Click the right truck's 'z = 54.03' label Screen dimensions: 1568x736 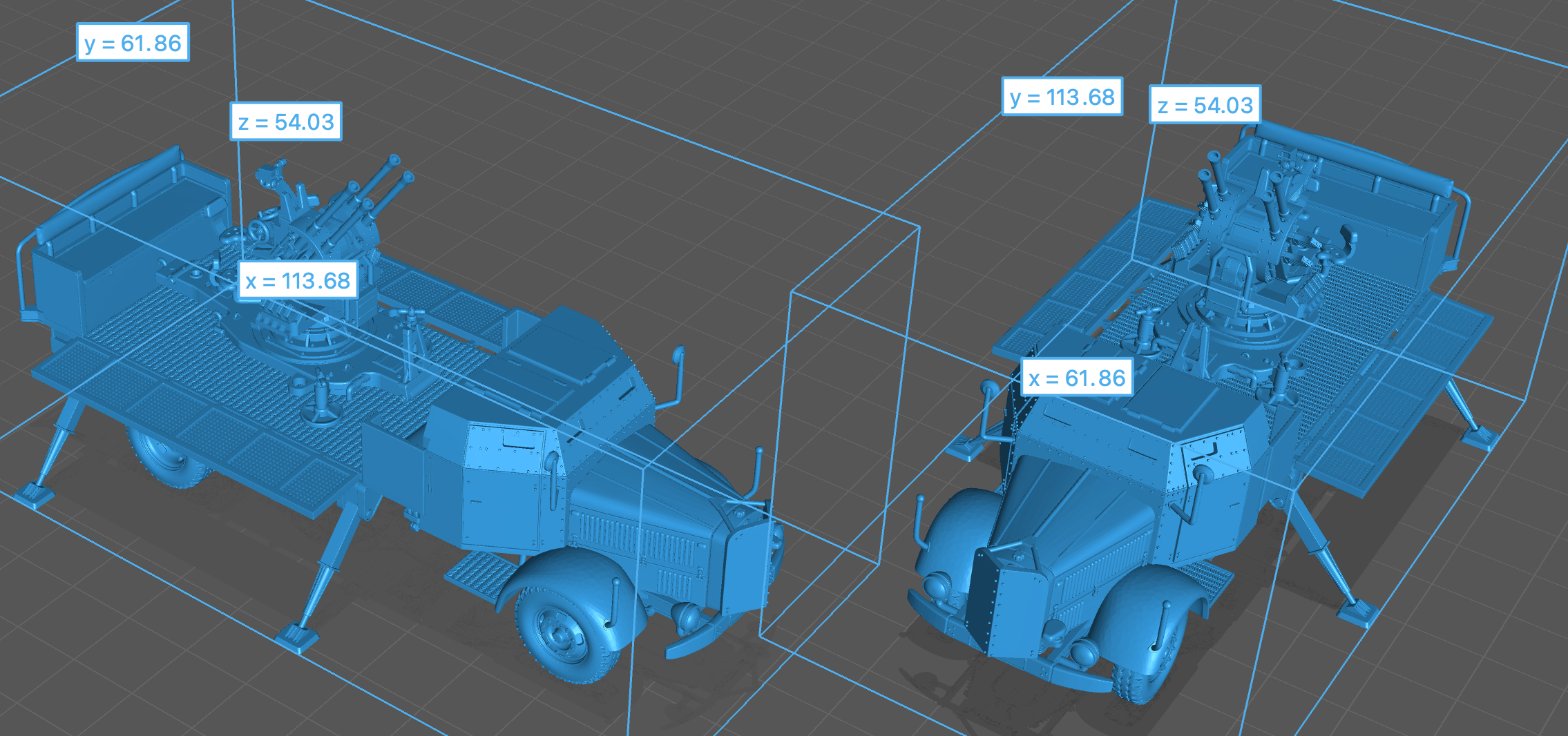[1205, 106]
